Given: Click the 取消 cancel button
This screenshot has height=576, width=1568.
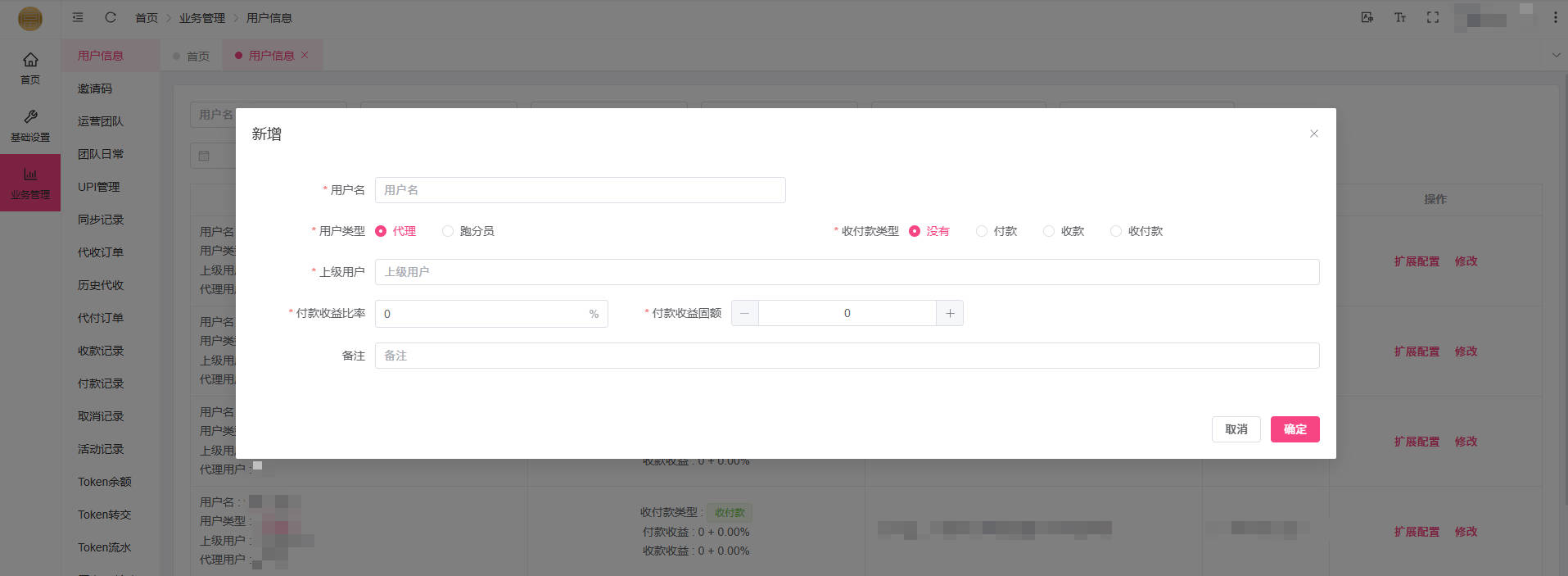Looking at the screenshot, I should pos(1236,429).
